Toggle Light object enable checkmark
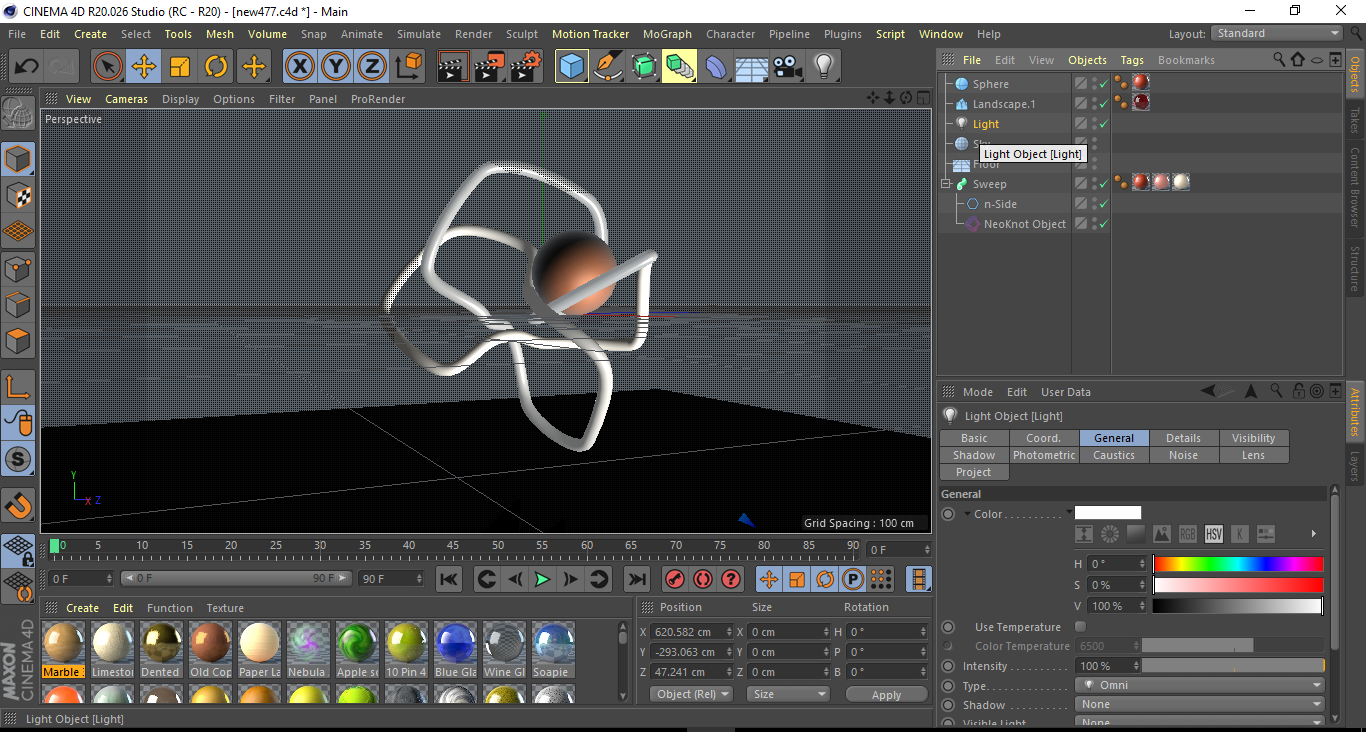Screen dimensions: 1366x732 (x=1103, y=124)
